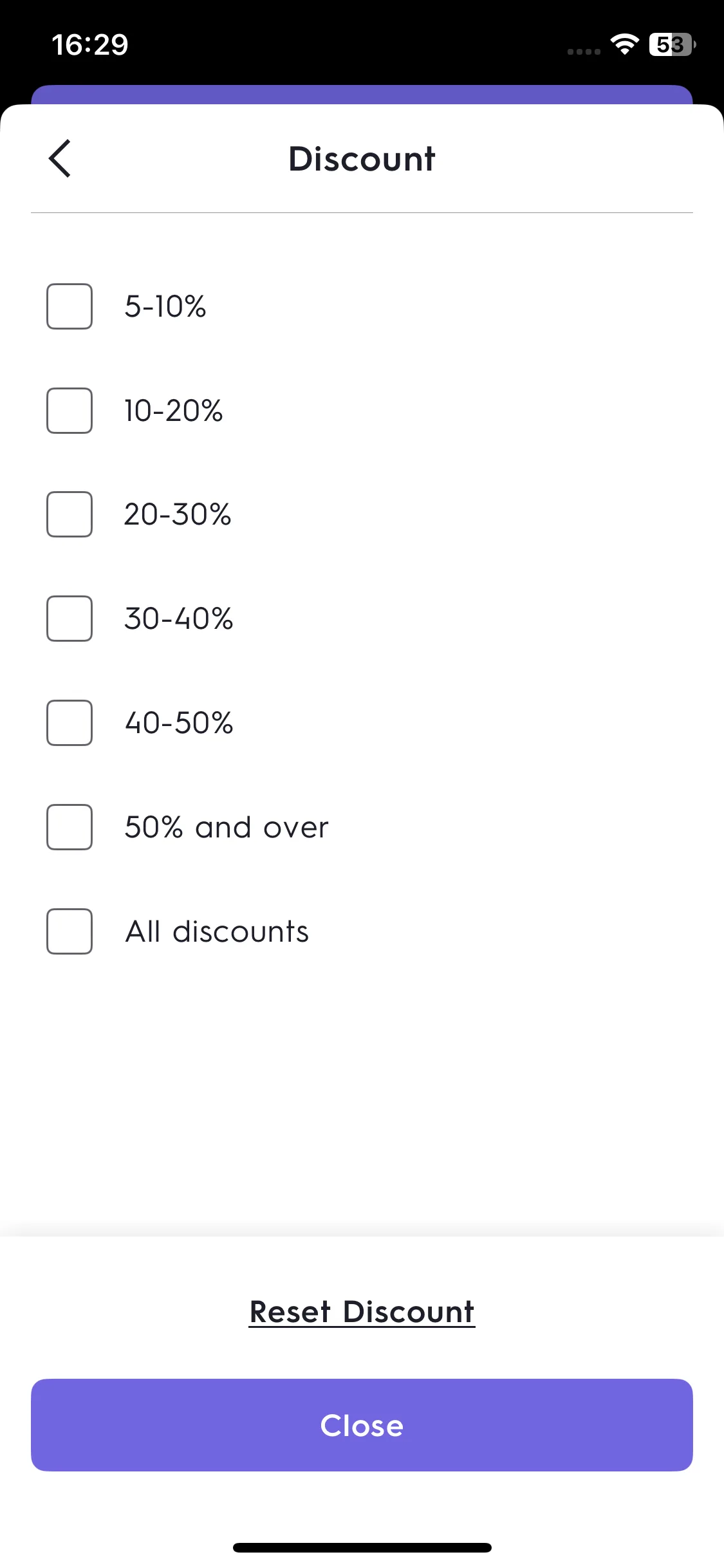Viewport: 724px width, 1568px height.
Task: Toggle the 40-50% discount checkbox
Action: pos(70,723)
